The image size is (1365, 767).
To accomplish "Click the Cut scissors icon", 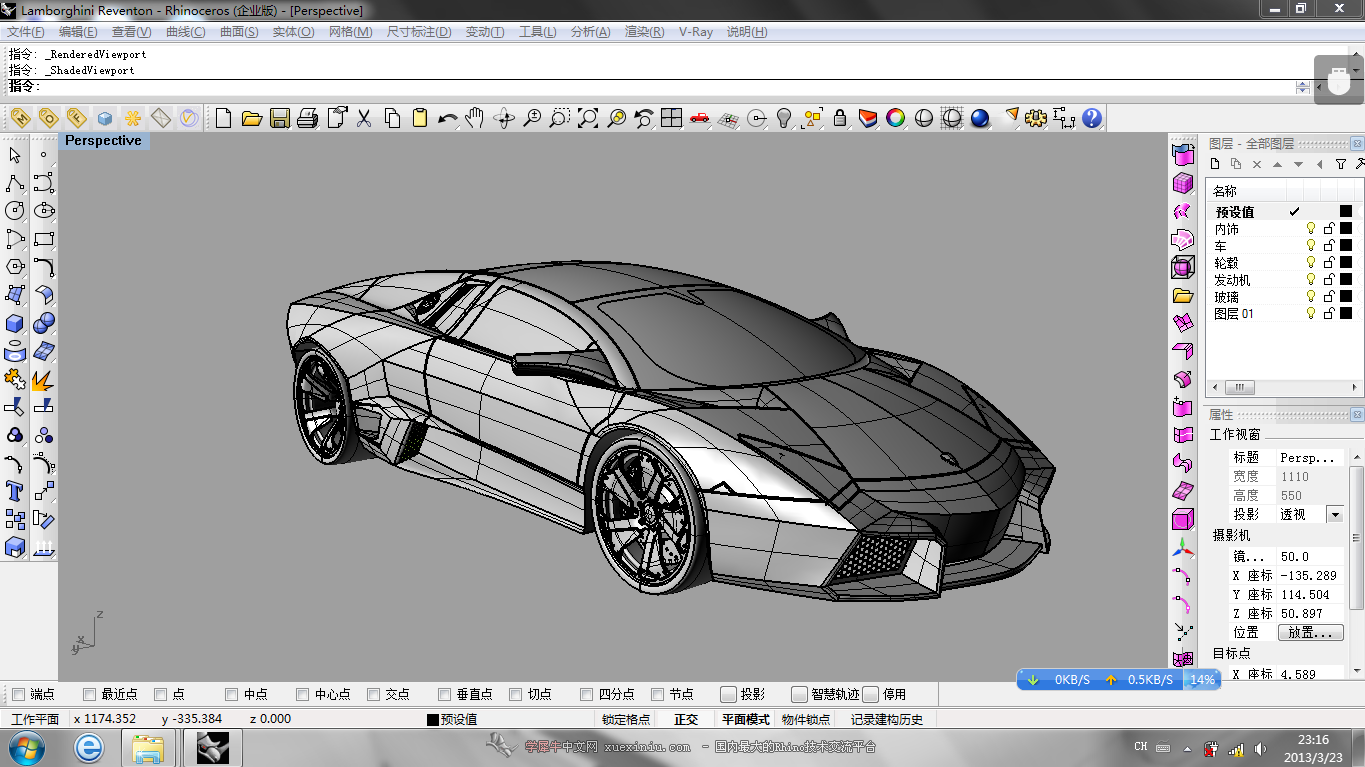I will 364,118.
